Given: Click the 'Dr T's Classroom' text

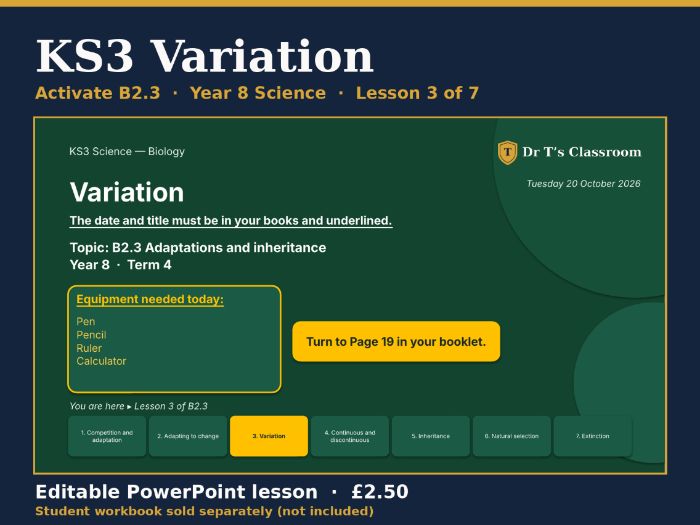Looking at the screenshot, I should point(582,152).
